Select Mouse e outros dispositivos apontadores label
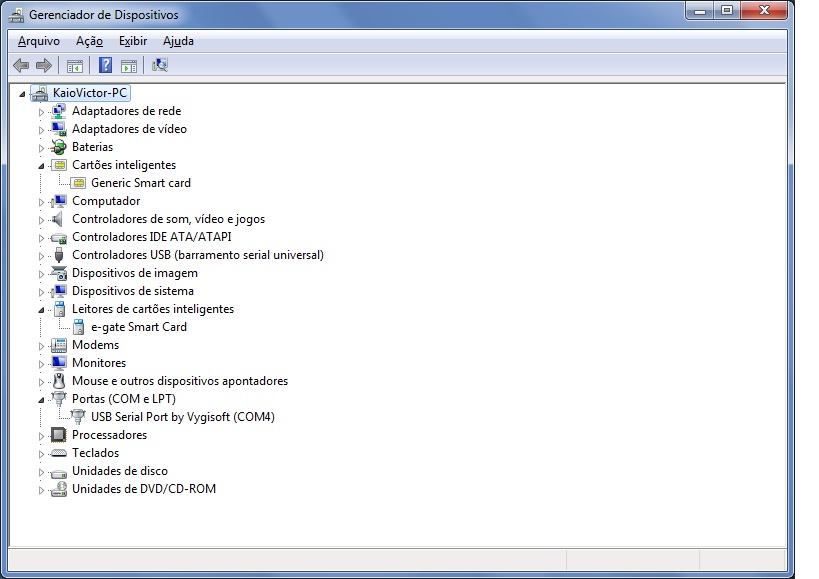819x579 pixels. click(x=180, y=381)
